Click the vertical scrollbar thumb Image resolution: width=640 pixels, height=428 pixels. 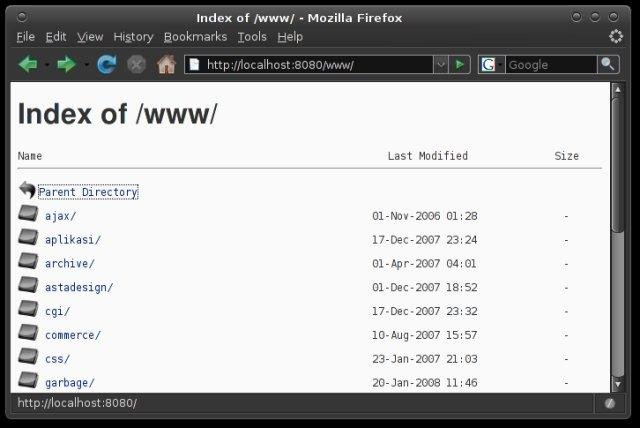tap(618, 165)
